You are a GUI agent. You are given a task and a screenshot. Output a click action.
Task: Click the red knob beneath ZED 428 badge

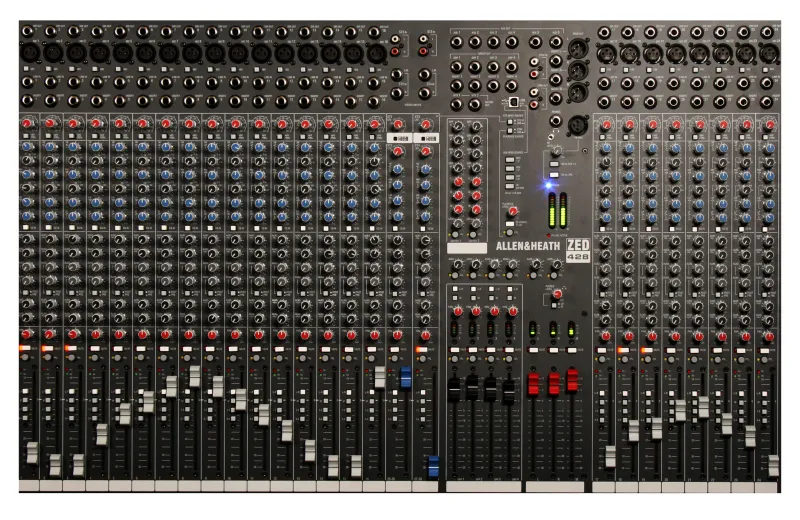coord(558,294)
